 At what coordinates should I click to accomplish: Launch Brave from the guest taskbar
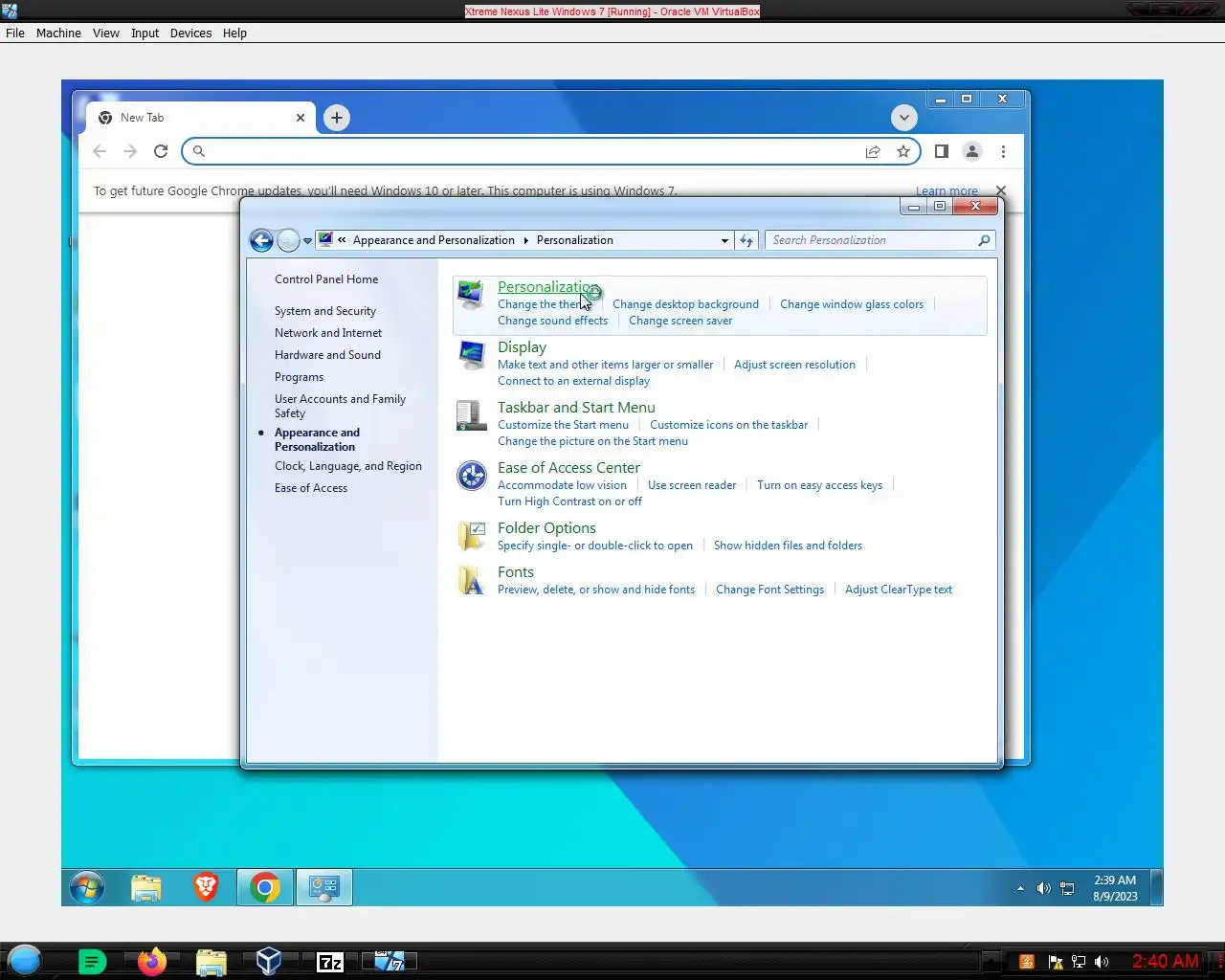tap(206, 888)
